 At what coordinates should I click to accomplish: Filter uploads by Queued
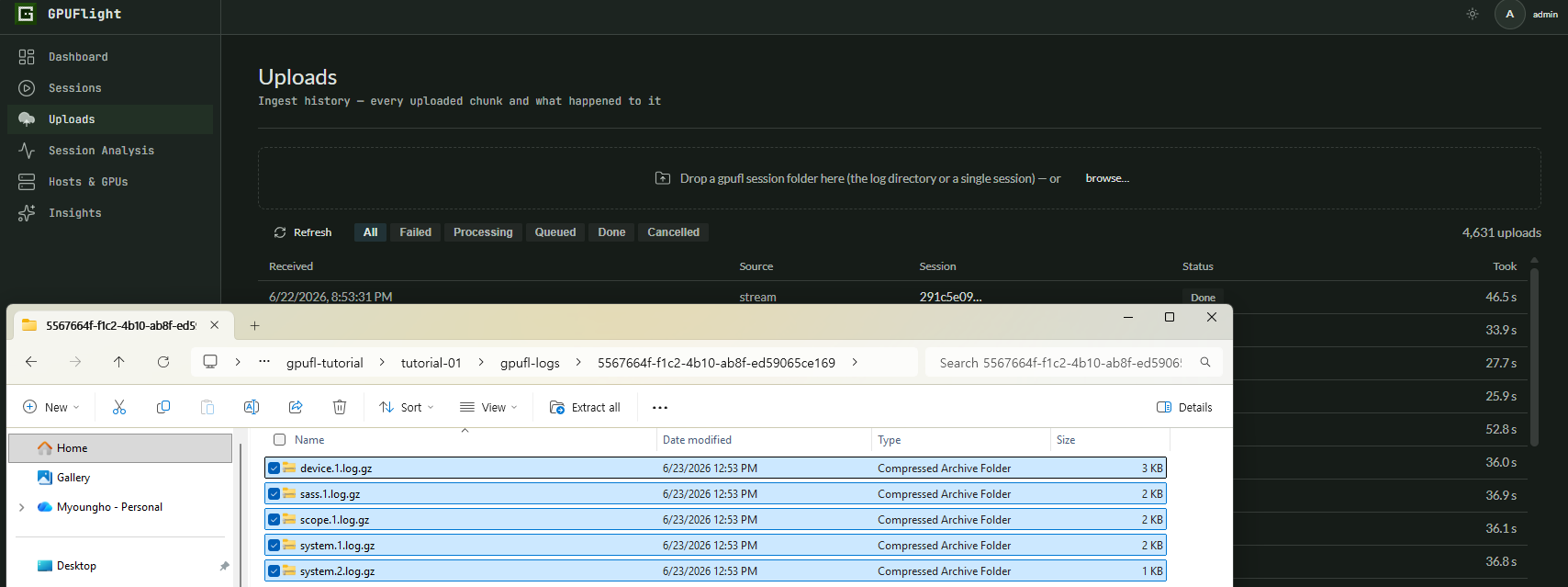click(x=555, y=232)
